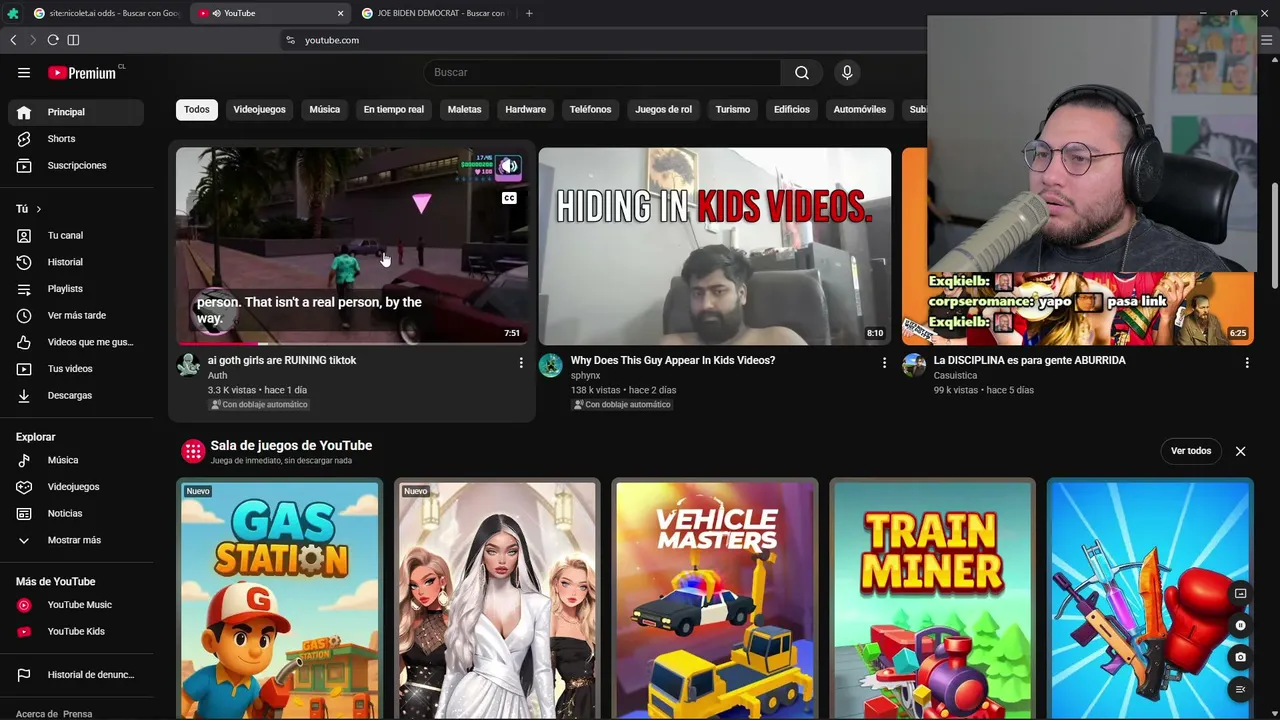Viewport: 1280px width, 720px height.
Task: Click the magnifier search button
Action: pyautogui.click(x=802, y=72)
